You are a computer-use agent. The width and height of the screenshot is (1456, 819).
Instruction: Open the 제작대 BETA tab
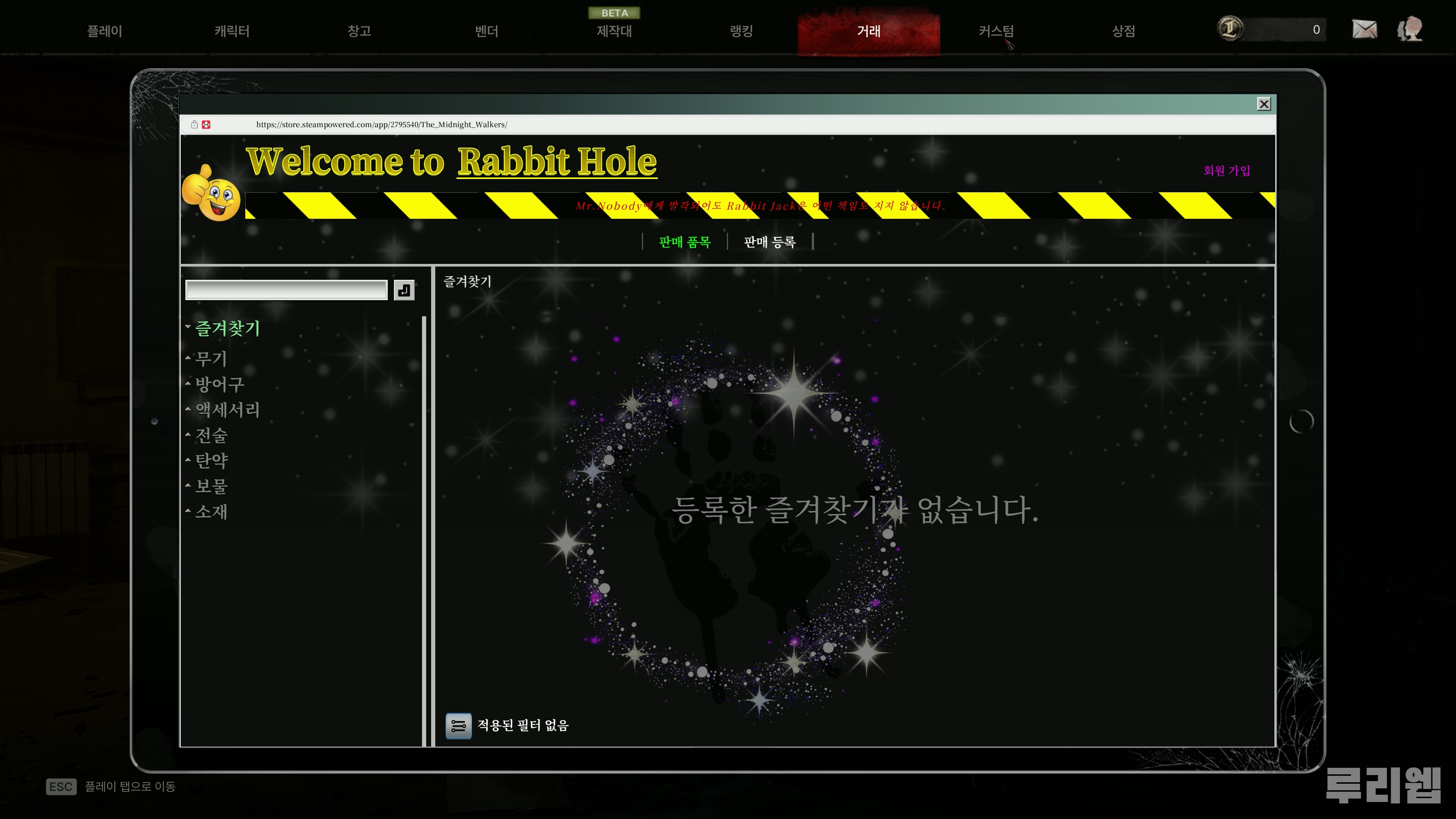tap(614, 31)
